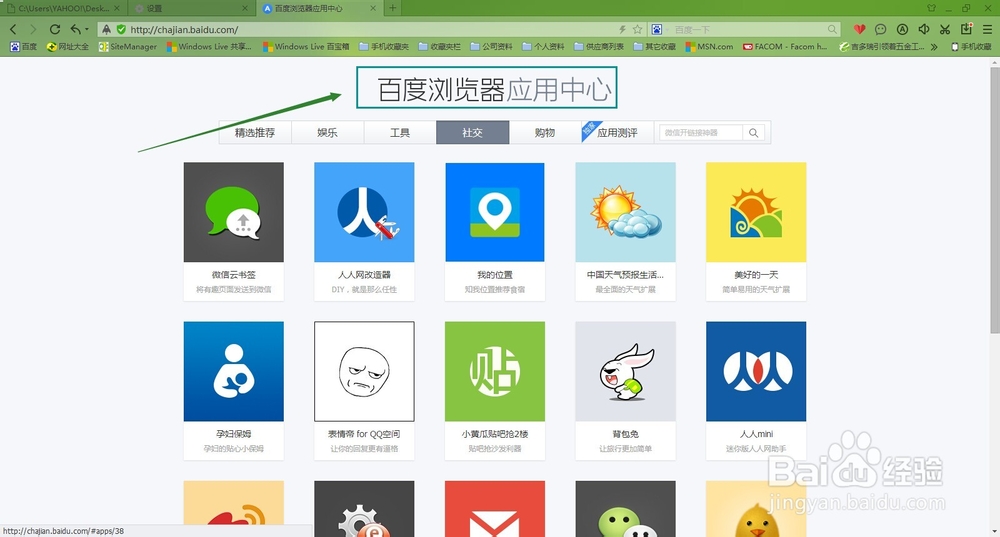
Task: Open the Windows Live 共享 bookmark
Action: click(209, 47)
